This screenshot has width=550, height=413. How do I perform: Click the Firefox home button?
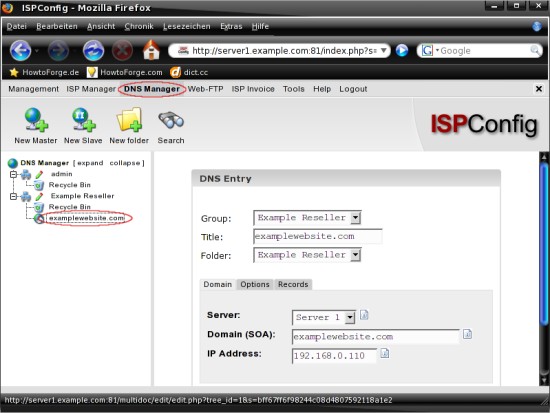click(x=151, y=50)
